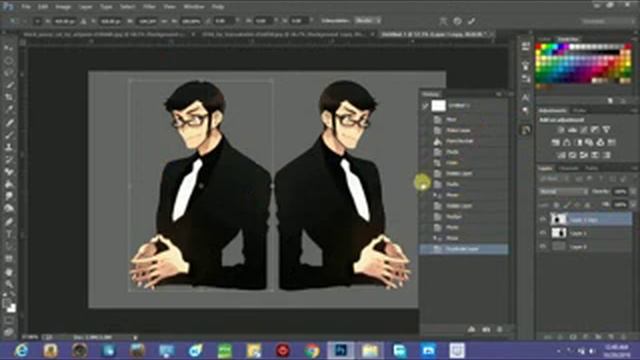The width and height of the screenshot is (640, 360).
Task: Toggle warp mode in the options bar
Action: [443, 21]
